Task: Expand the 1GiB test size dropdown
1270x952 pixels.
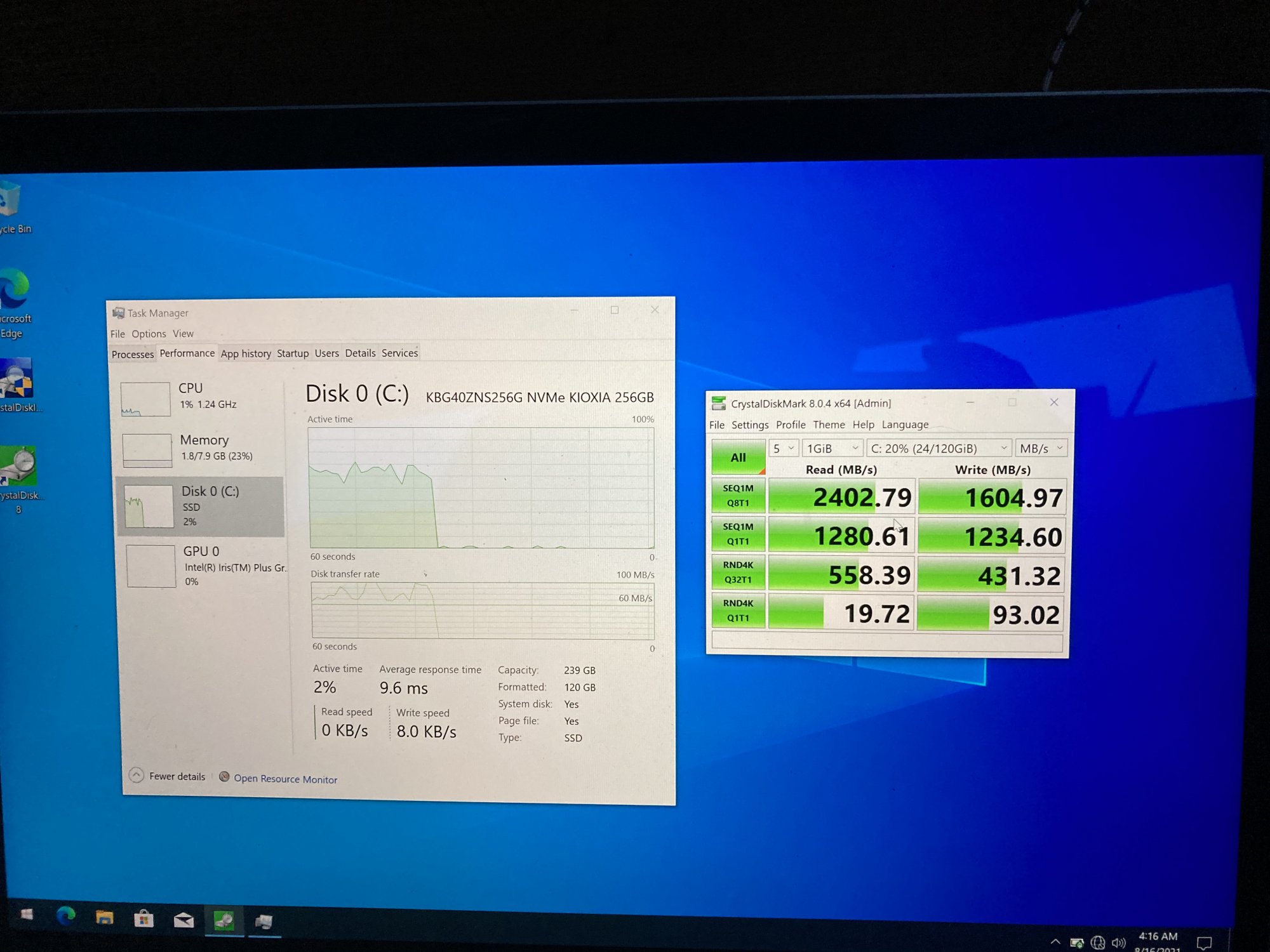Action: pyautogui.click(x=832, y=448)
